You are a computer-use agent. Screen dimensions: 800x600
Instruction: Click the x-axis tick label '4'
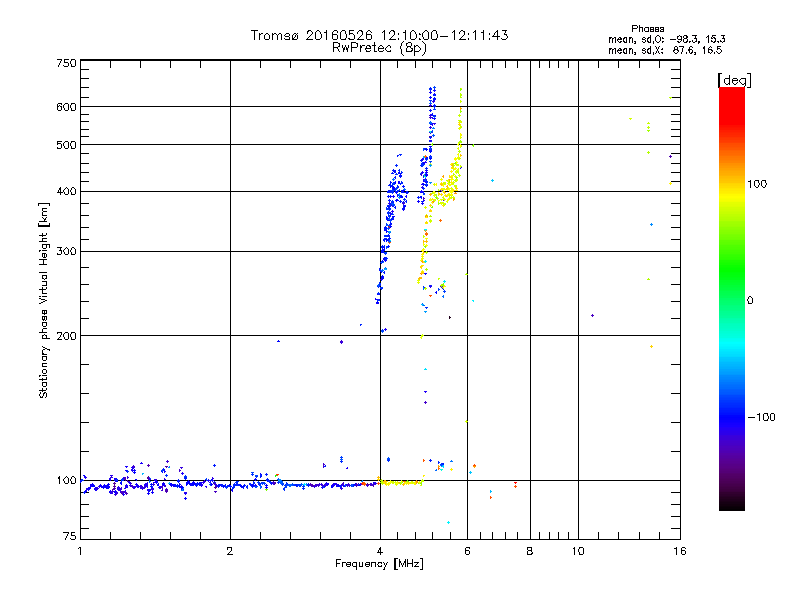(x=380, y=551)
